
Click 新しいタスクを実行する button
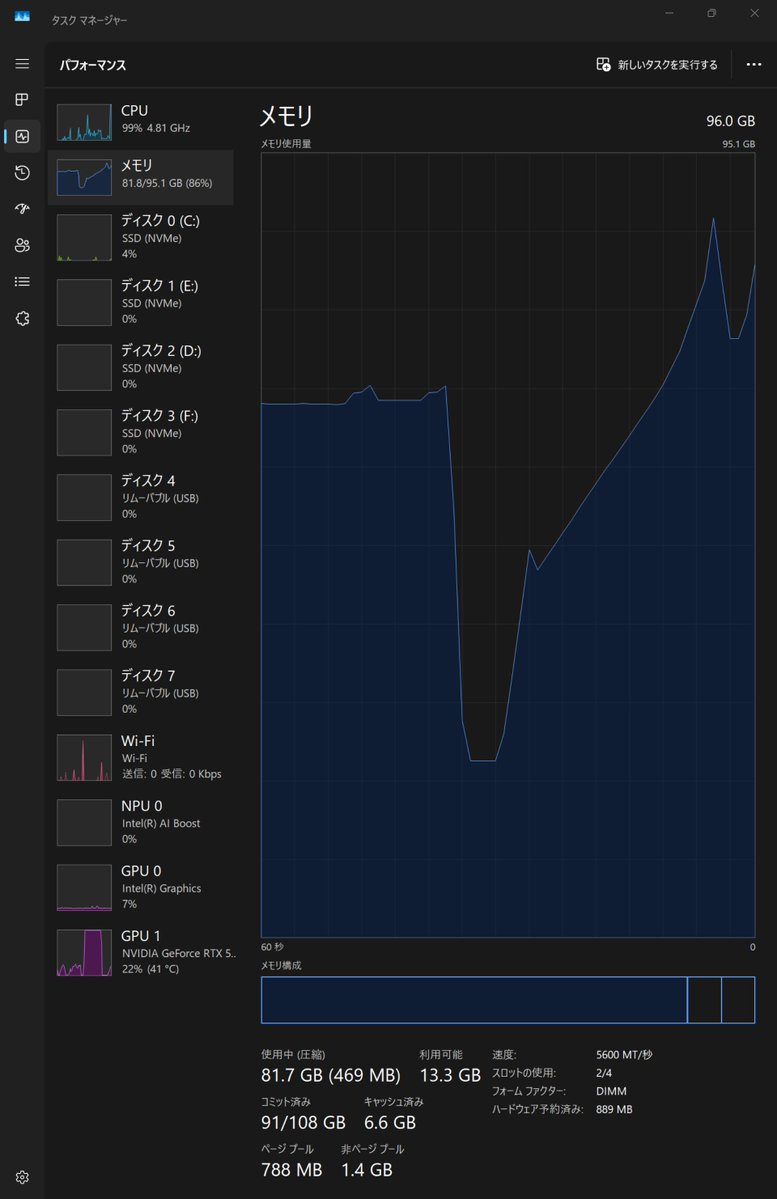click(x=657, y=65)
